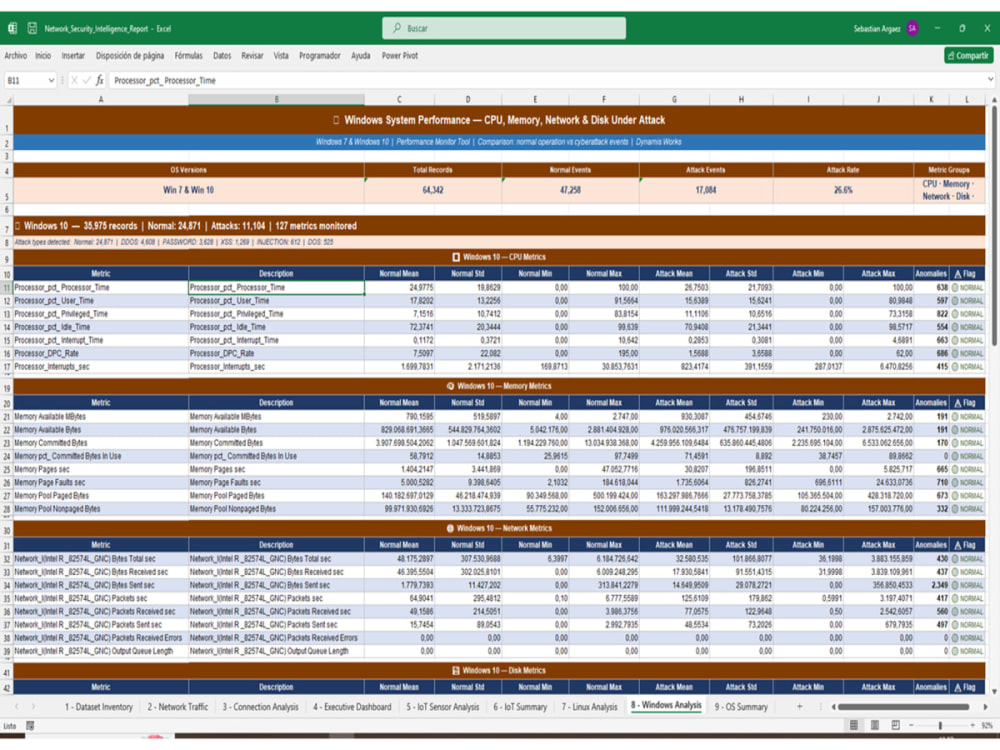Click the Attack Events value 17,084
Viewport: 1000px width, 750px height.
click(x=705, y=190)
